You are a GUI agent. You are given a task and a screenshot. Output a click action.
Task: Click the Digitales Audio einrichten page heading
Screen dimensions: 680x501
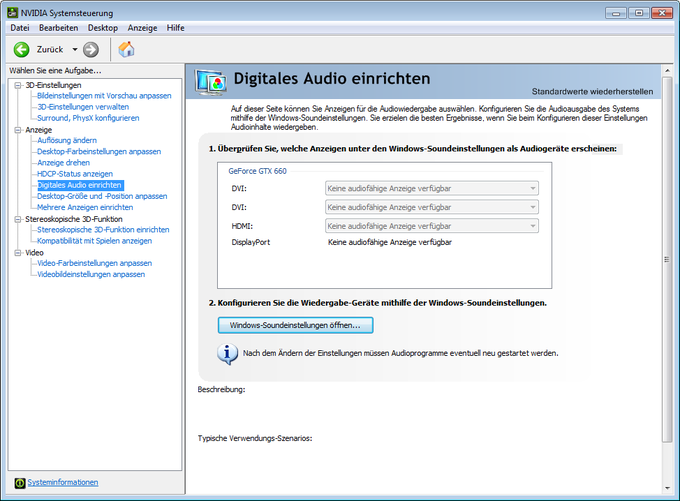332,79
